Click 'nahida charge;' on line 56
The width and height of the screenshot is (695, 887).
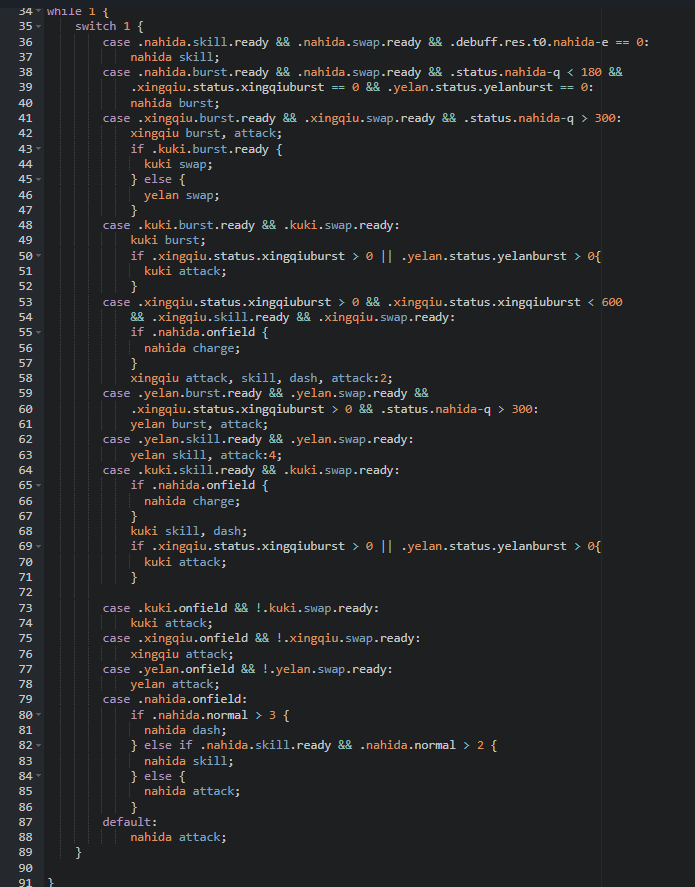point(192,348)
